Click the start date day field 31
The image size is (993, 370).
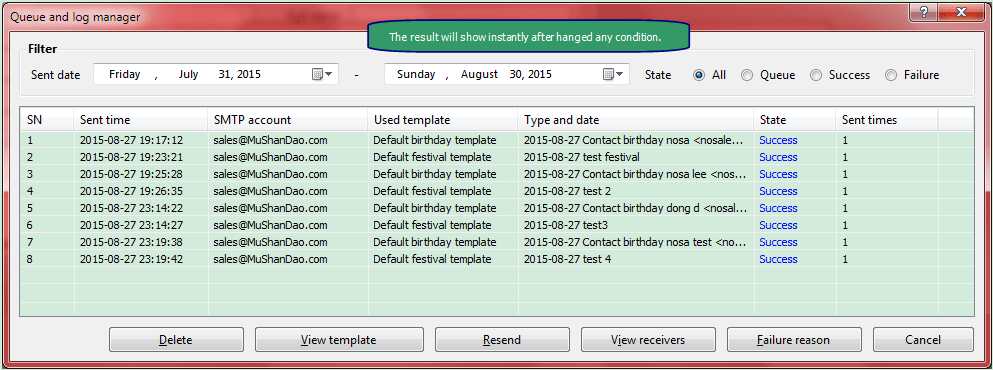pyautogui.click(x=225, y=74)
